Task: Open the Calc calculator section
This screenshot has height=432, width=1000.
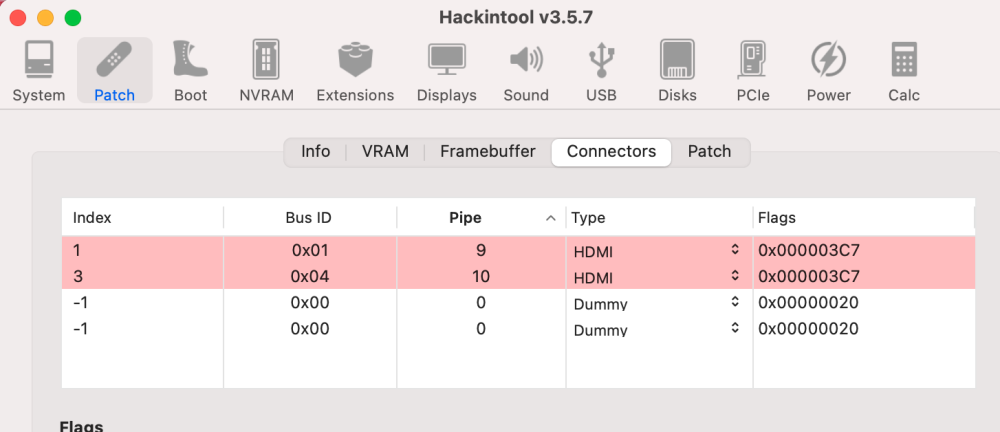Action: [904, 70]
